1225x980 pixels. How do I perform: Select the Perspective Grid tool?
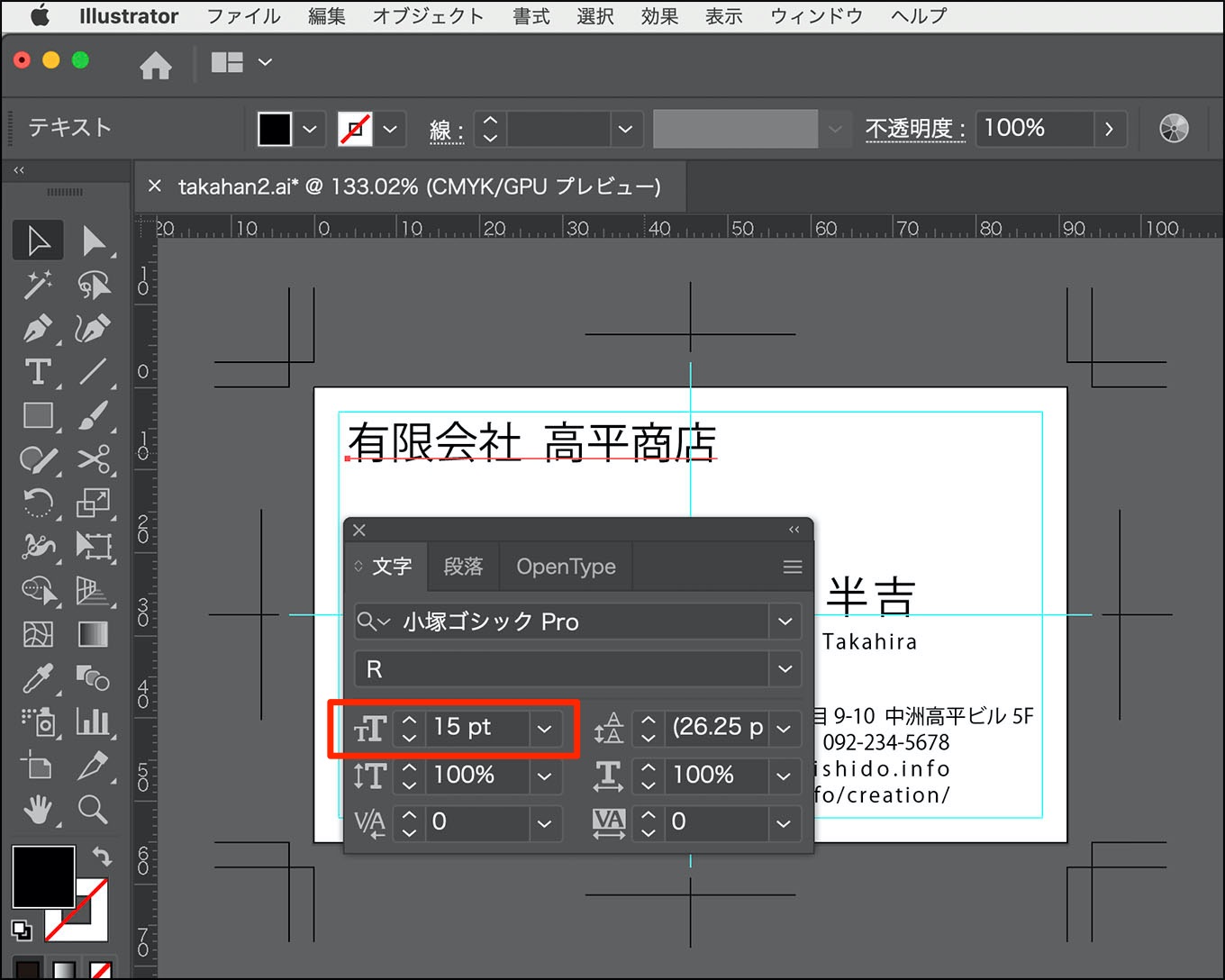[x=94, y=590]
